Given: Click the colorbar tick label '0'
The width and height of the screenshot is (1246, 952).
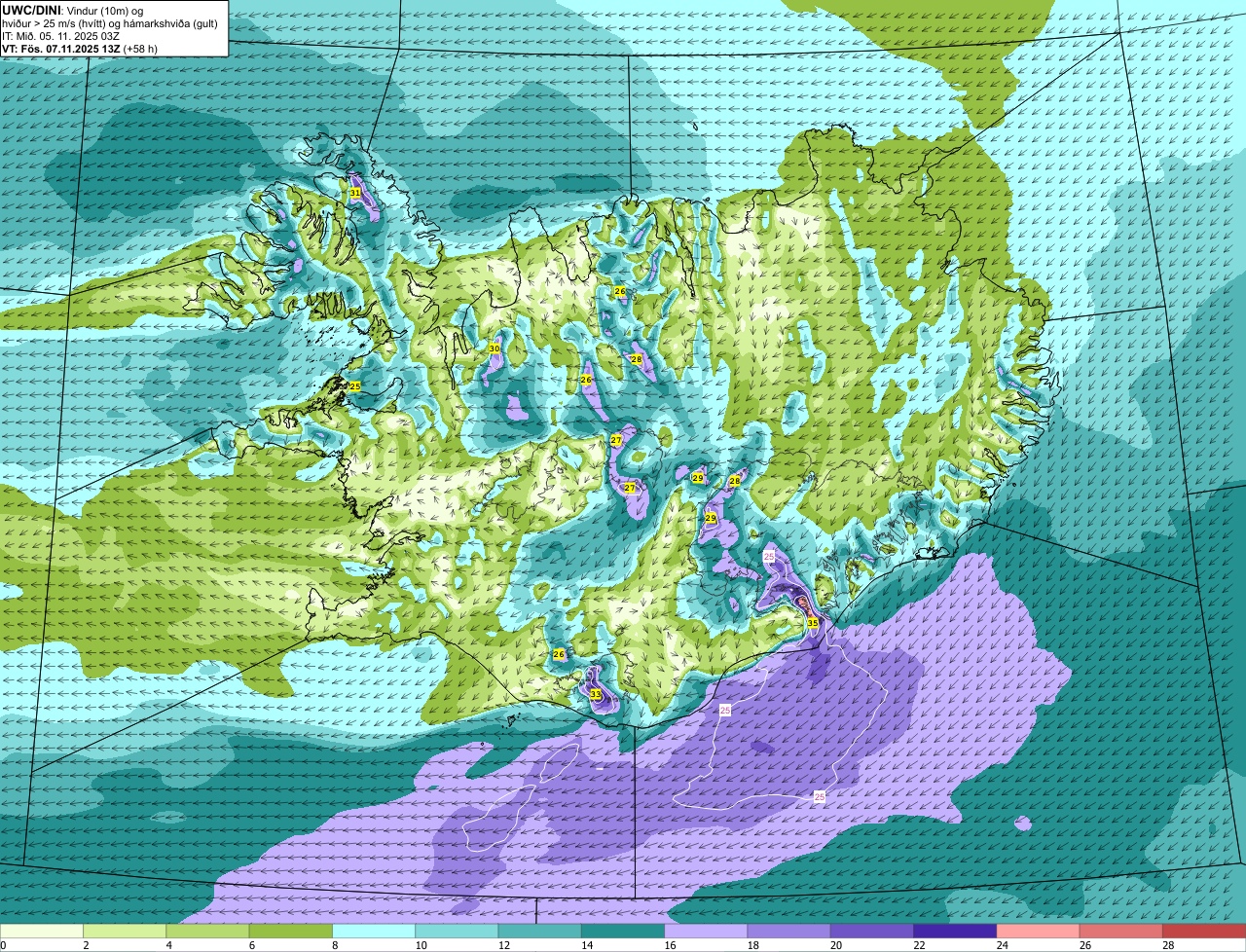Looking at the screenshot, I should (x=3, y=945).
